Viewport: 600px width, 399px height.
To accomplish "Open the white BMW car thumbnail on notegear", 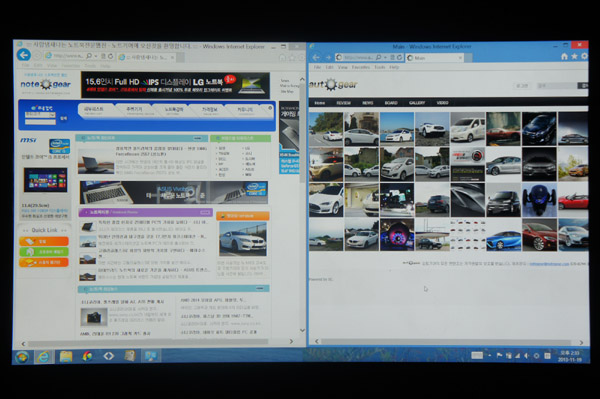I will pyautogui.click(x=243, y=239).
